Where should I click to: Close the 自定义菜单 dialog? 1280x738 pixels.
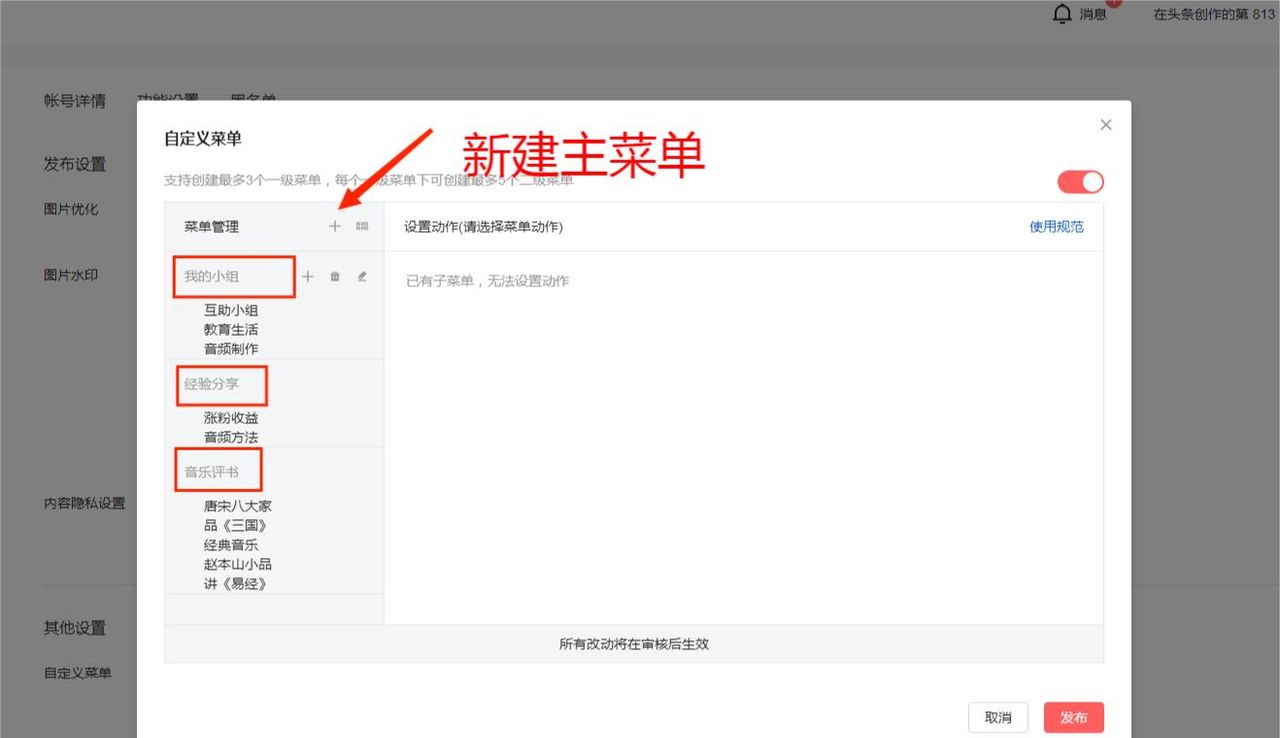1106,125
